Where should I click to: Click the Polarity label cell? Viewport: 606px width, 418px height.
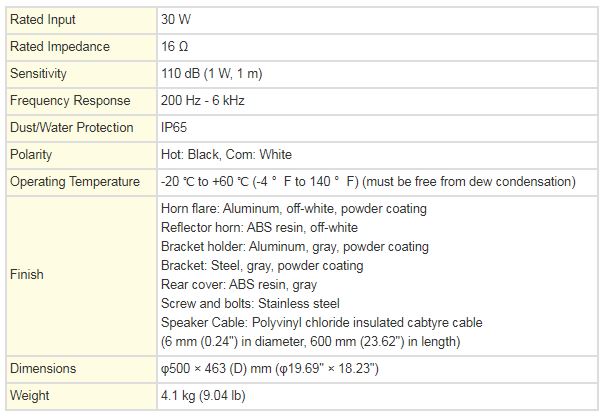[31, 154]
